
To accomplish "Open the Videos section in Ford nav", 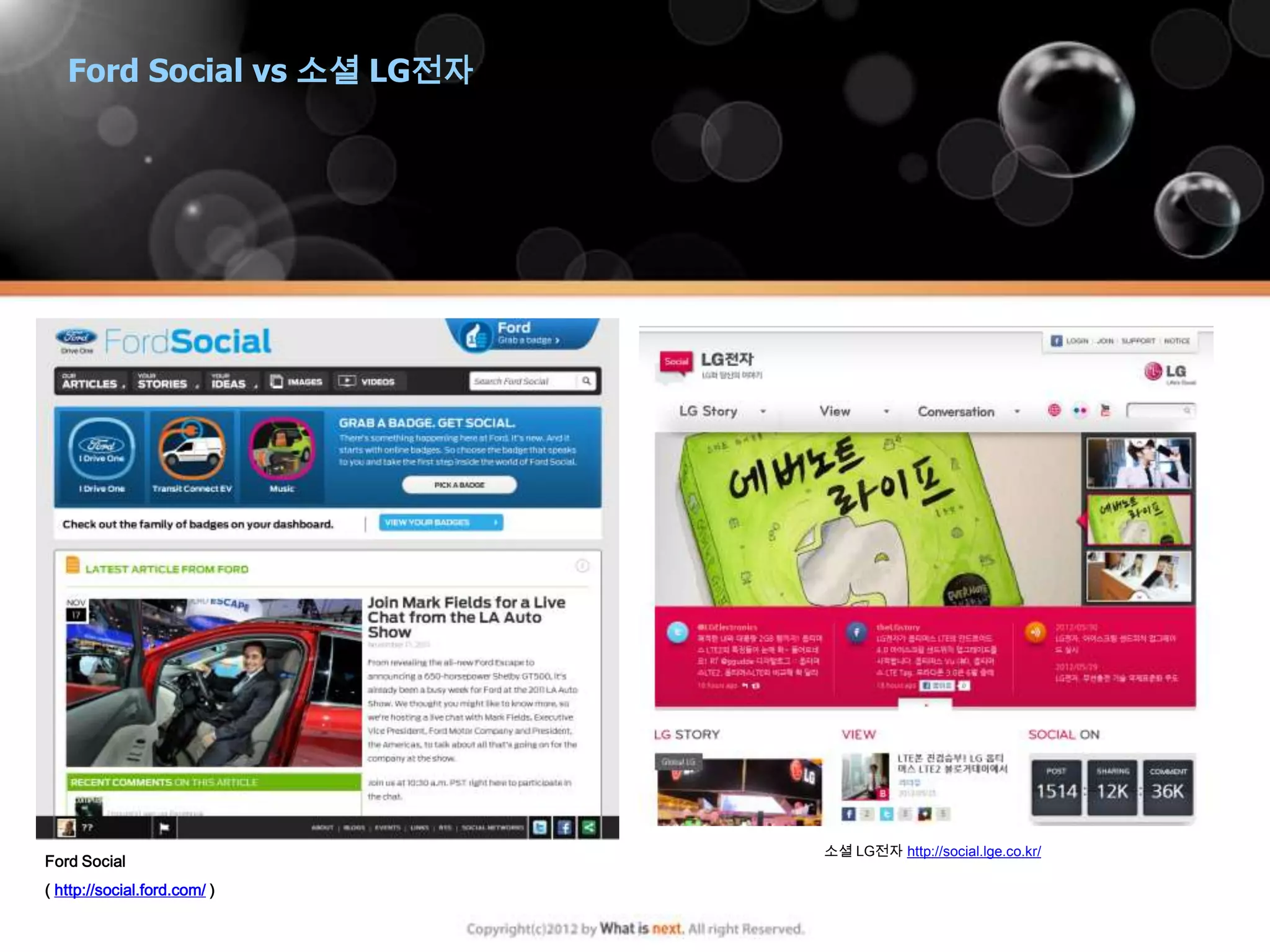I will click(366, 382).
